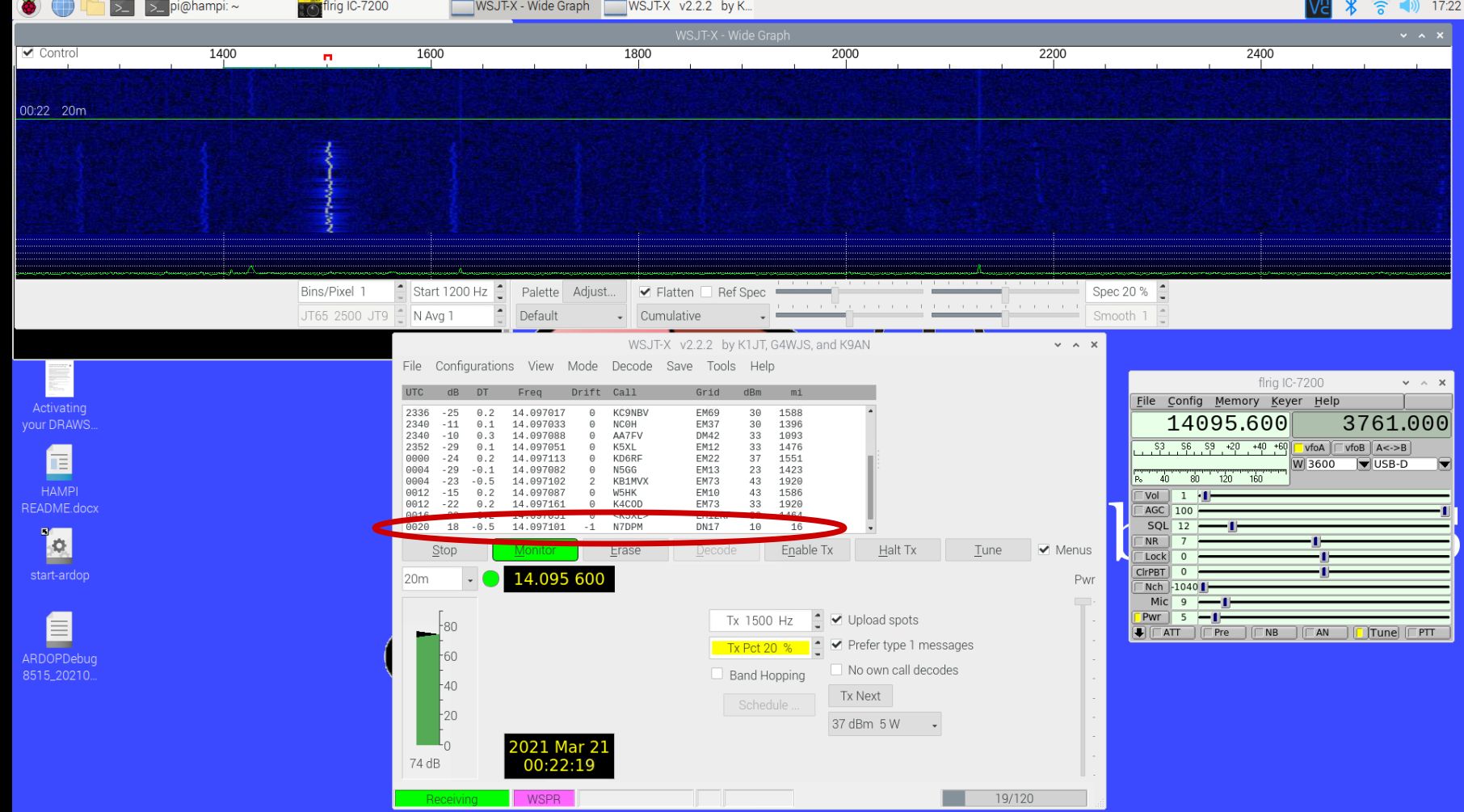Open the terminal launcher icon
Screen dimensions: 1464x812
pyautogui.click(x=122, y=7)
